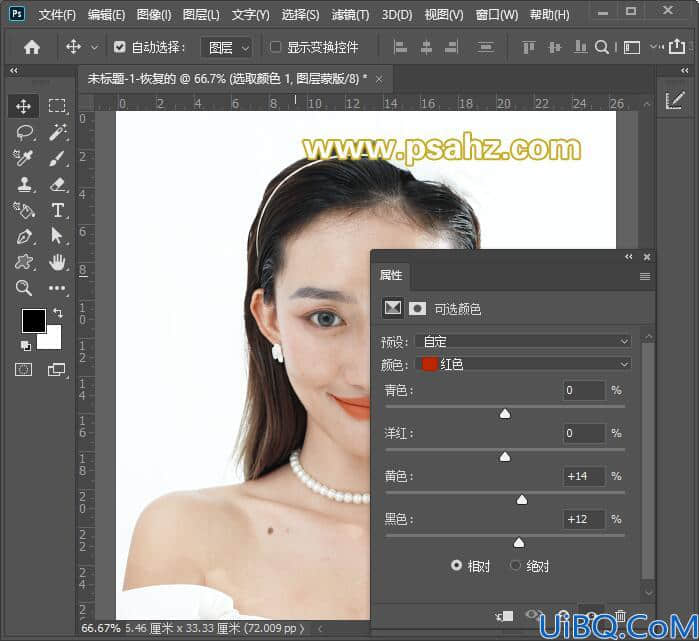Select the Custom Shape tool
Image resolution: width=699 pixels, height=641 pixels.
24,262
